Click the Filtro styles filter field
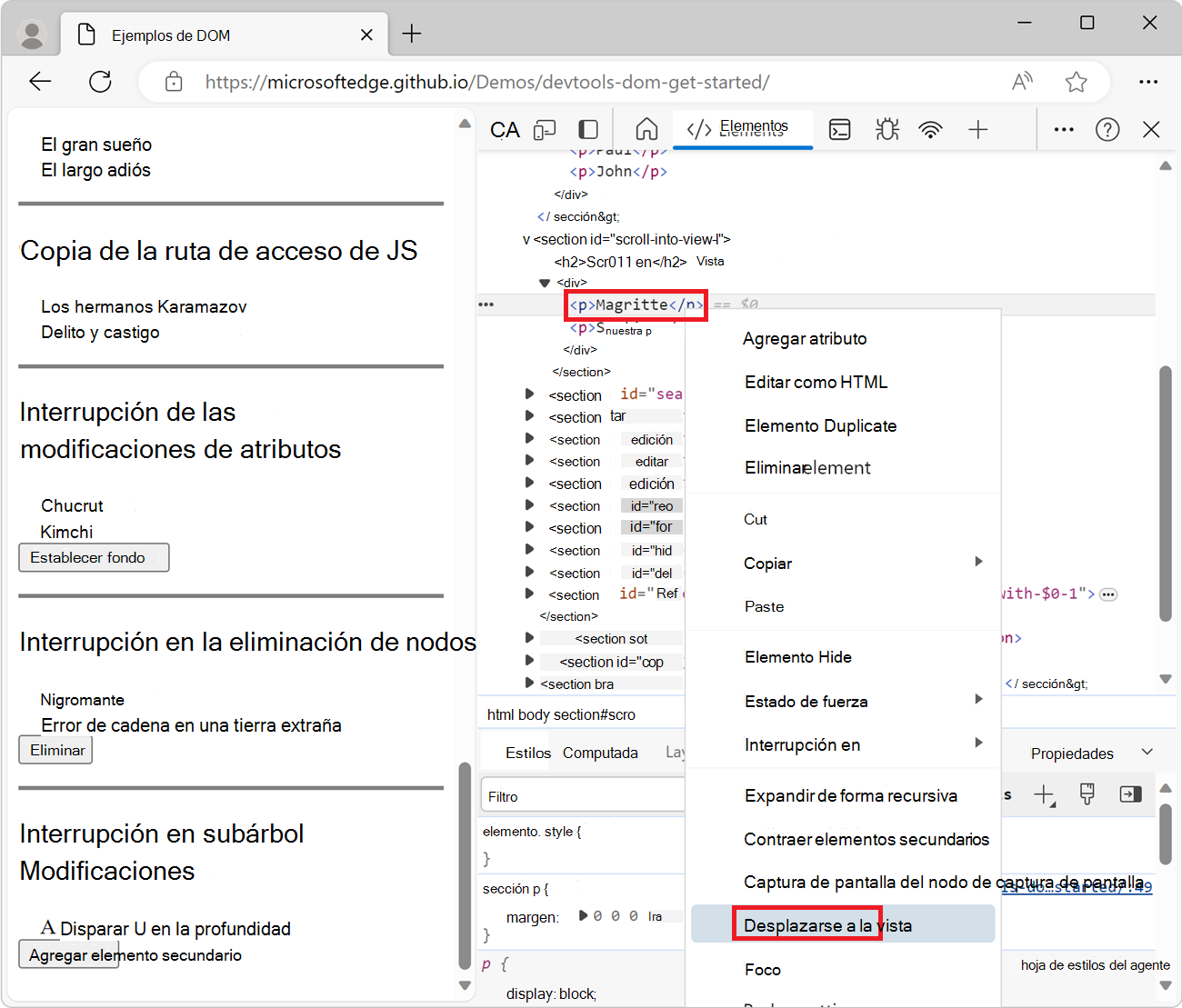 pyautogui.click(x=582, y=796)
